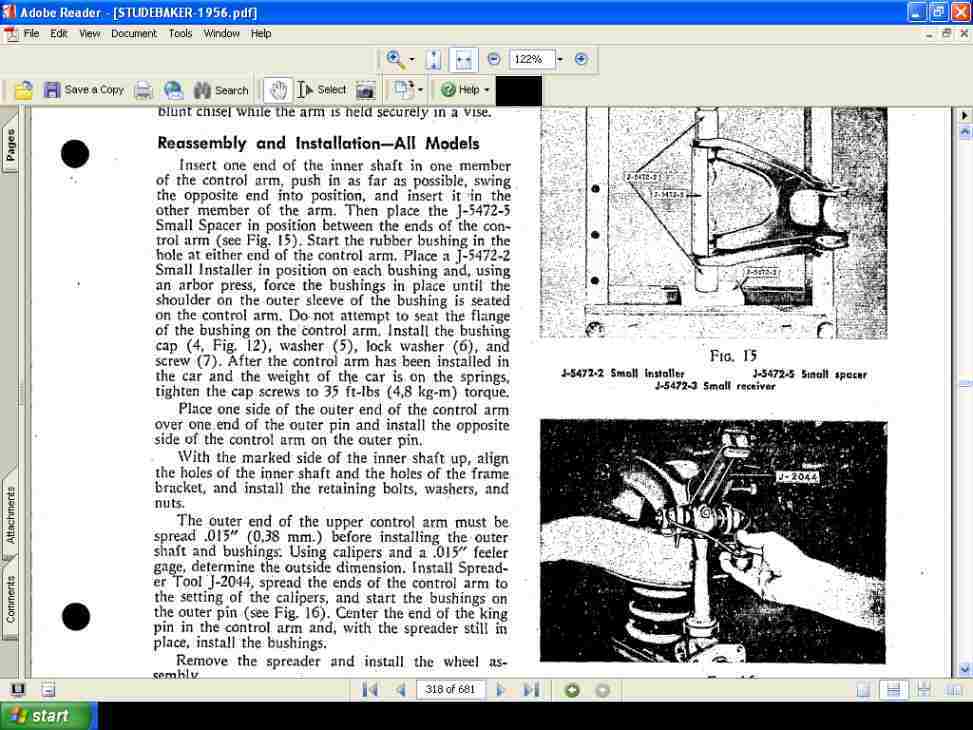Go to the next page
973x730 pixels.
click(x=501, y=690)
